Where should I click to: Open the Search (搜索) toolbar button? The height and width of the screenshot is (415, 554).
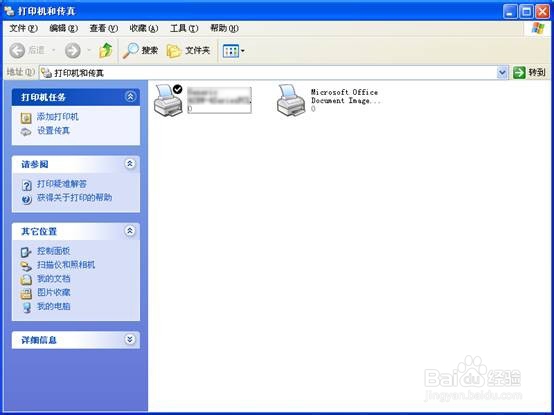click(140, 51)
